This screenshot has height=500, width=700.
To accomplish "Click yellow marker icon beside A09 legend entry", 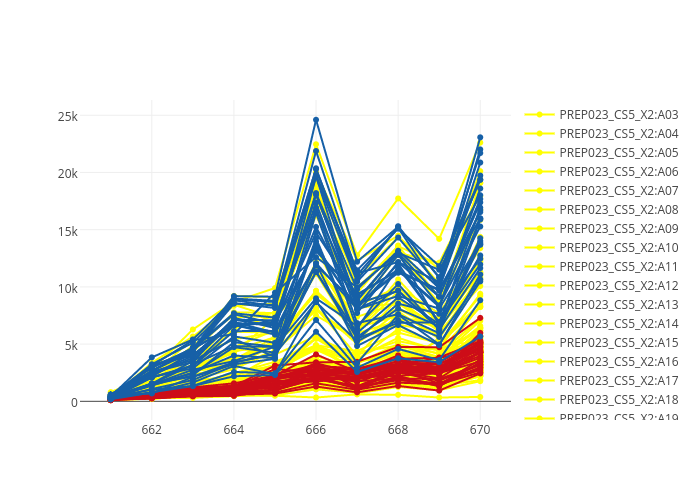I will (x=540, y=229).
